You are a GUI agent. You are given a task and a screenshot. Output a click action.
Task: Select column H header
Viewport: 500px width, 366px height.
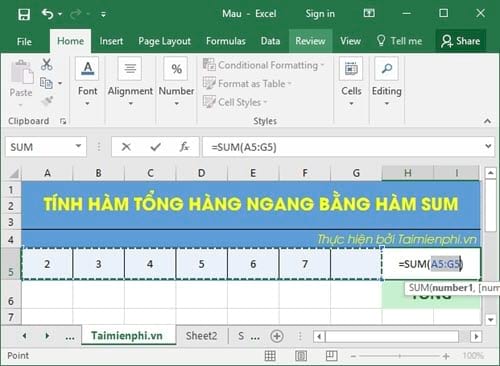[408, 173]
